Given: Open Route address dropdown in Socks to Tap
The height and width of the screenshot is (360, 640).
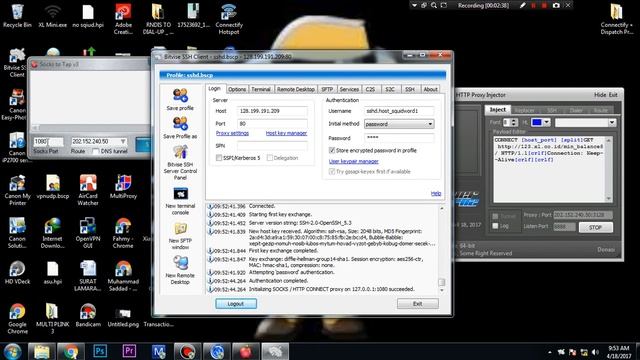Looking at the screenshot, I should click(123, 141).
